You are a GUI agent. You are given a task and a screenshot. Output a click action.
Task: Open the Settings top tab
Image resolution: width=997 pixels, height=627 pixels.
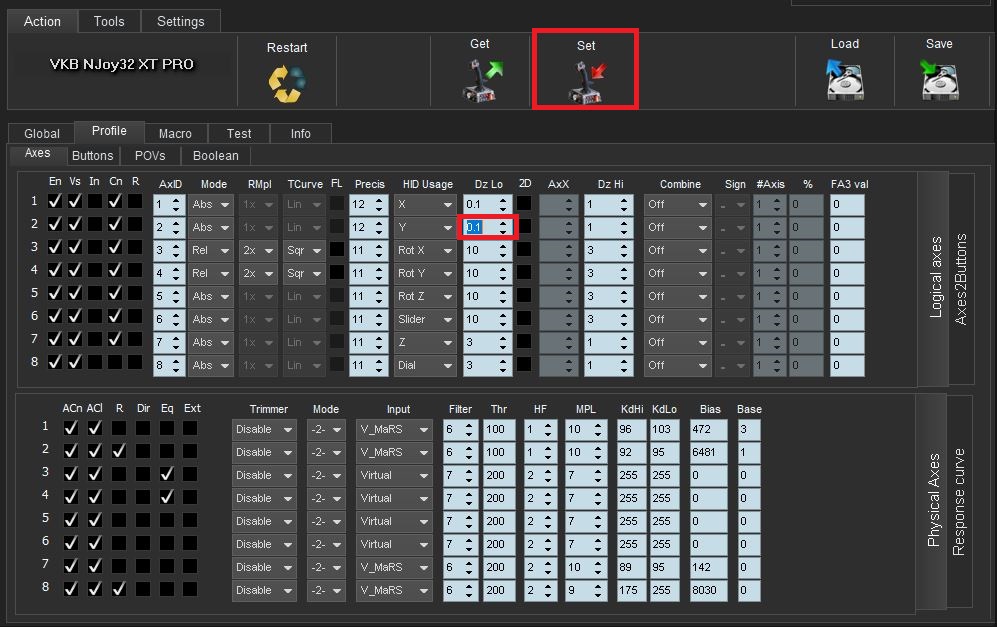pos(181,21)
